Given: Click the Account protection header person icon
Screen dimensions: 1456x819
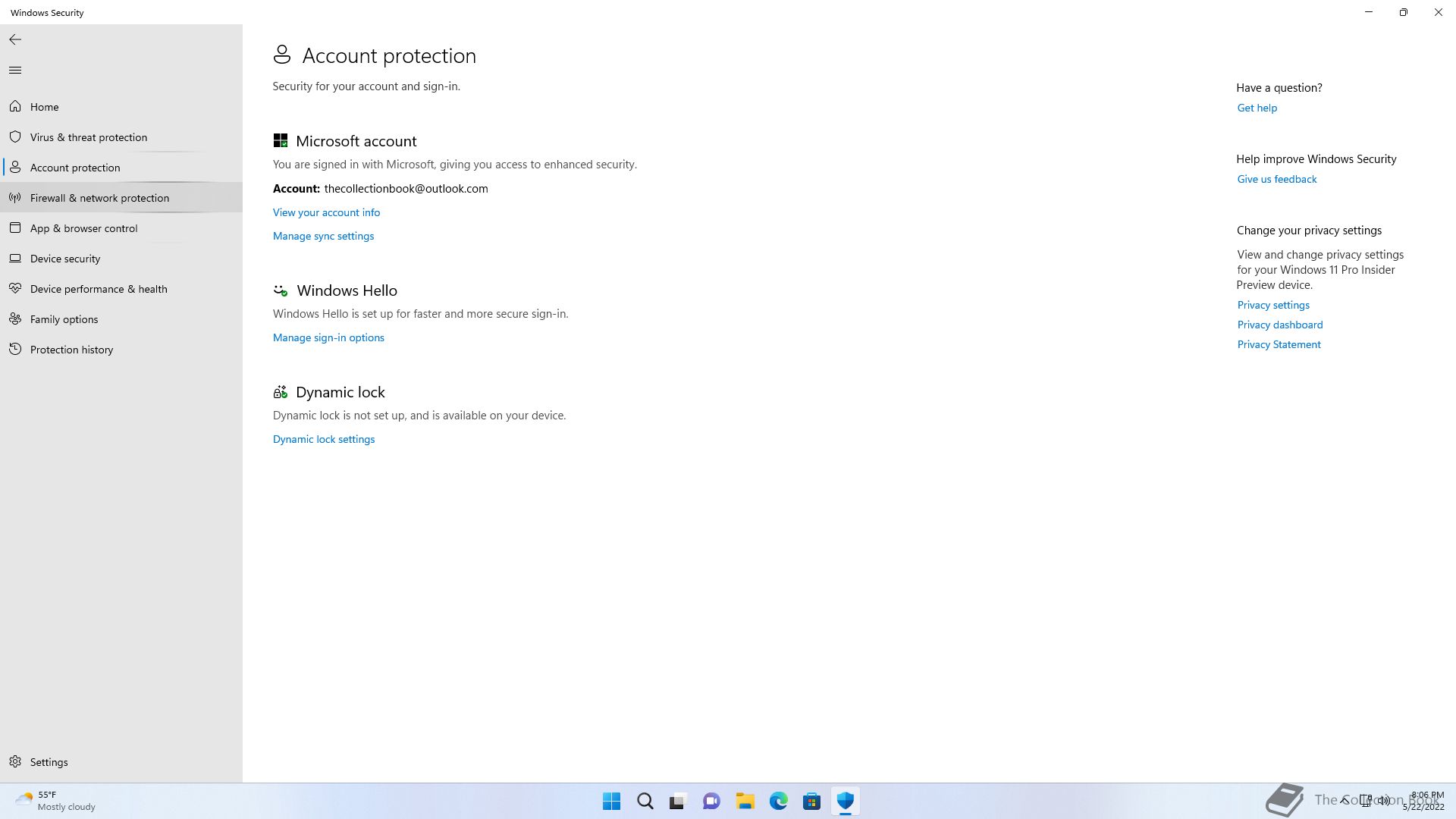Looking at the screenshot, I should 282,55.
